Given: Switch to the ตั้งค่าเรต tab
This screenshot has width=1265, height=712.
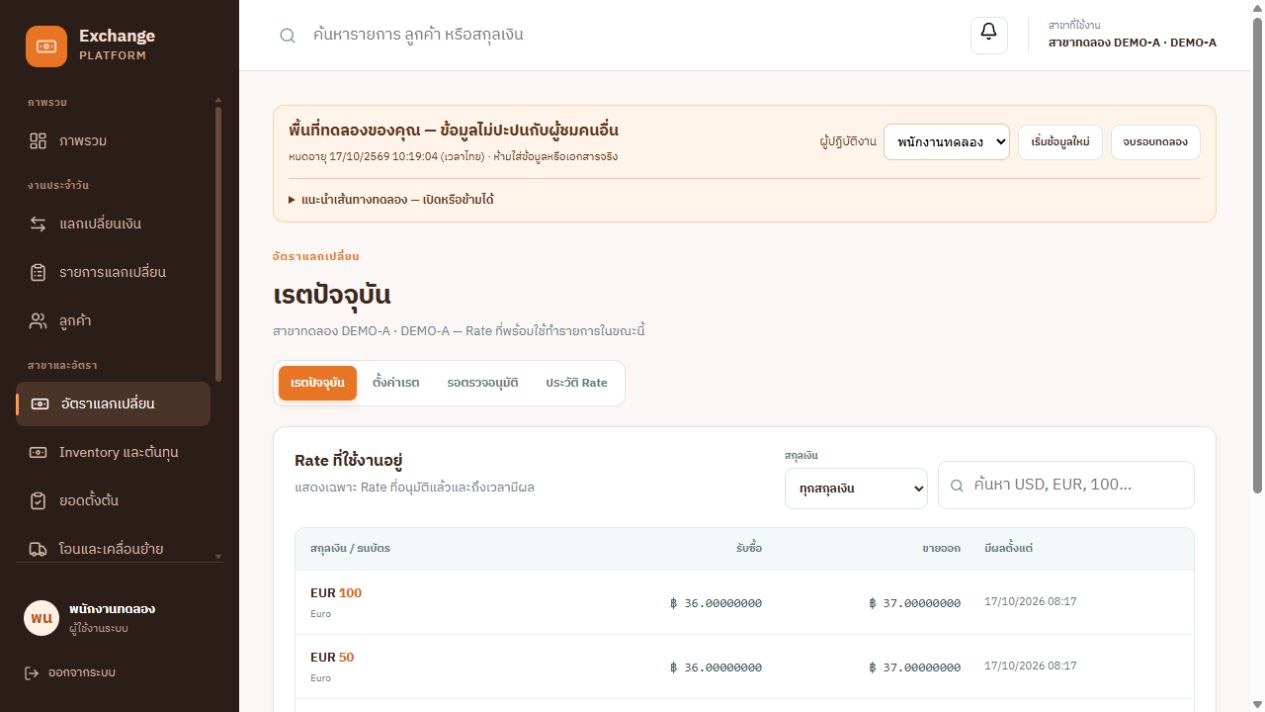Looking at the screenshot, I should pyautogui.click(x=396, y=383).
